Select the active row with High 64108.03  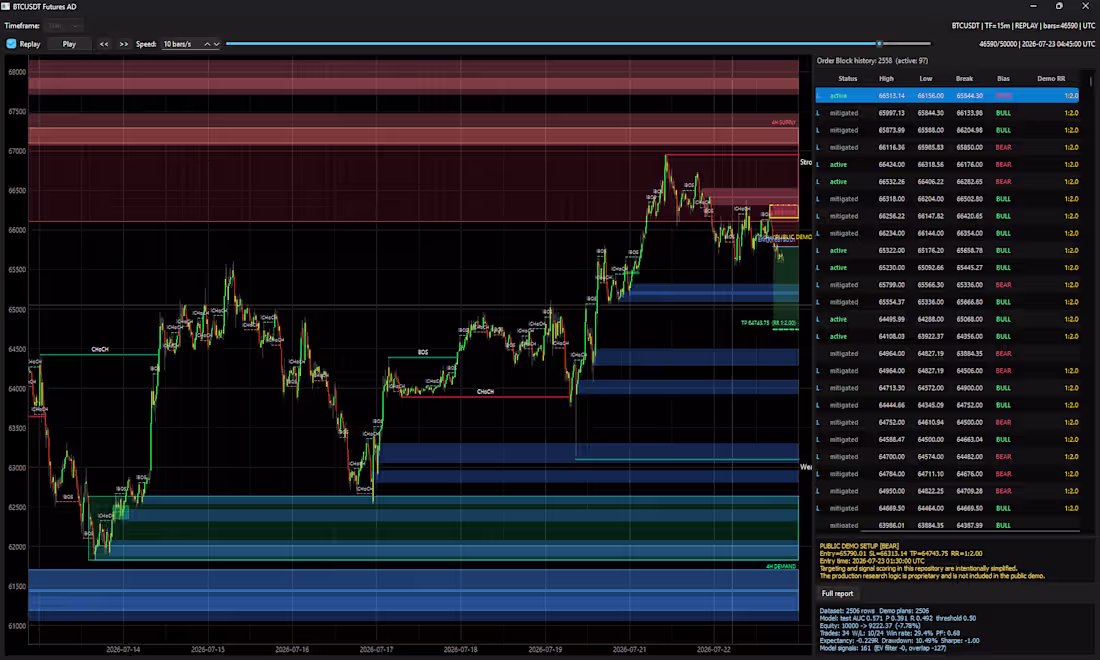point(947,336)
